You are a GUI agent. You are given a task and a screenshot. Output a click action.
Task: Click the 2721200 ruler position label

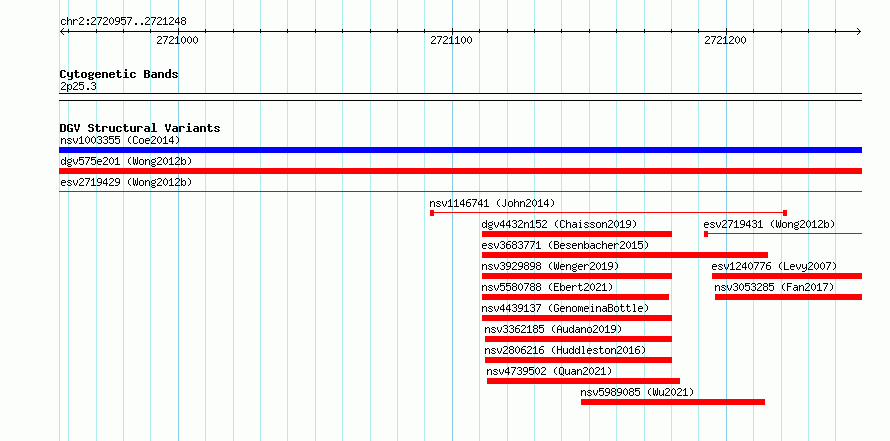(x=725, y=40)
